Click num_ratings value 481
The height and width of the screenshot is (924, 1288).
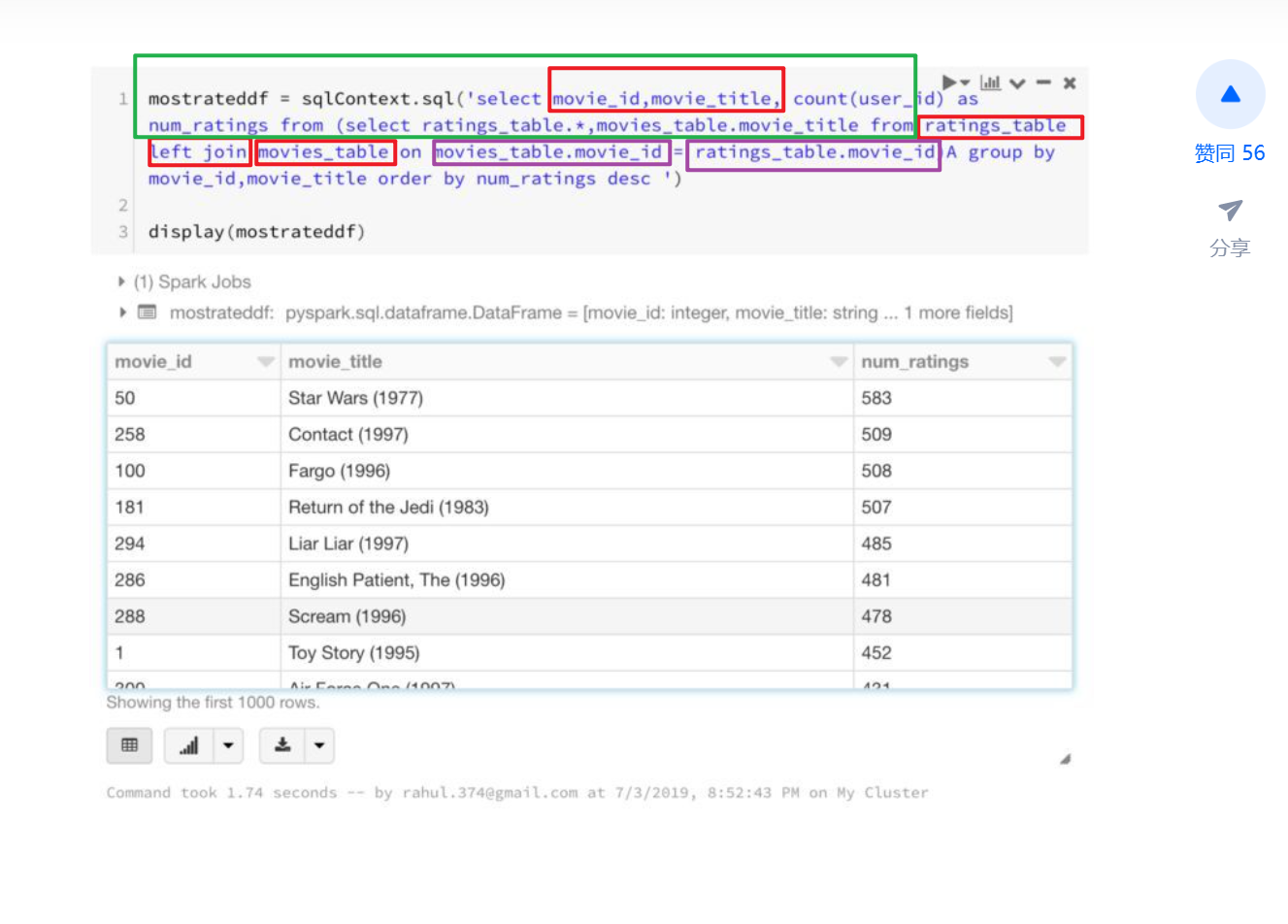(x=876, y=580)
